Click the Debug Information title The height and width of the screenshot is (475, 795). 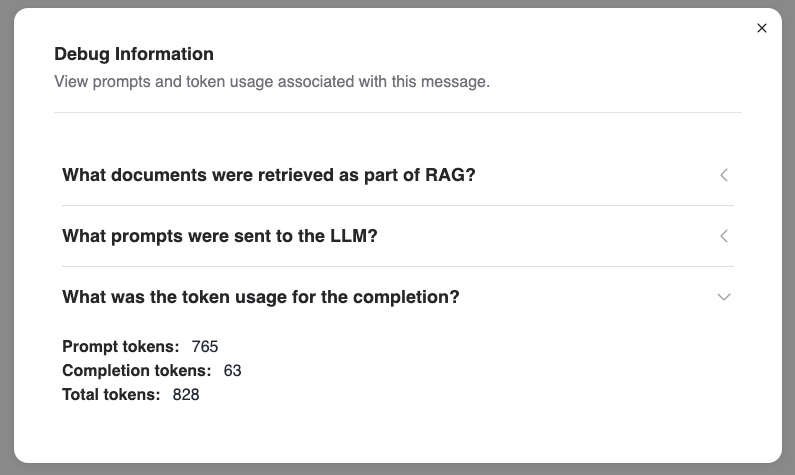[133, 54]
